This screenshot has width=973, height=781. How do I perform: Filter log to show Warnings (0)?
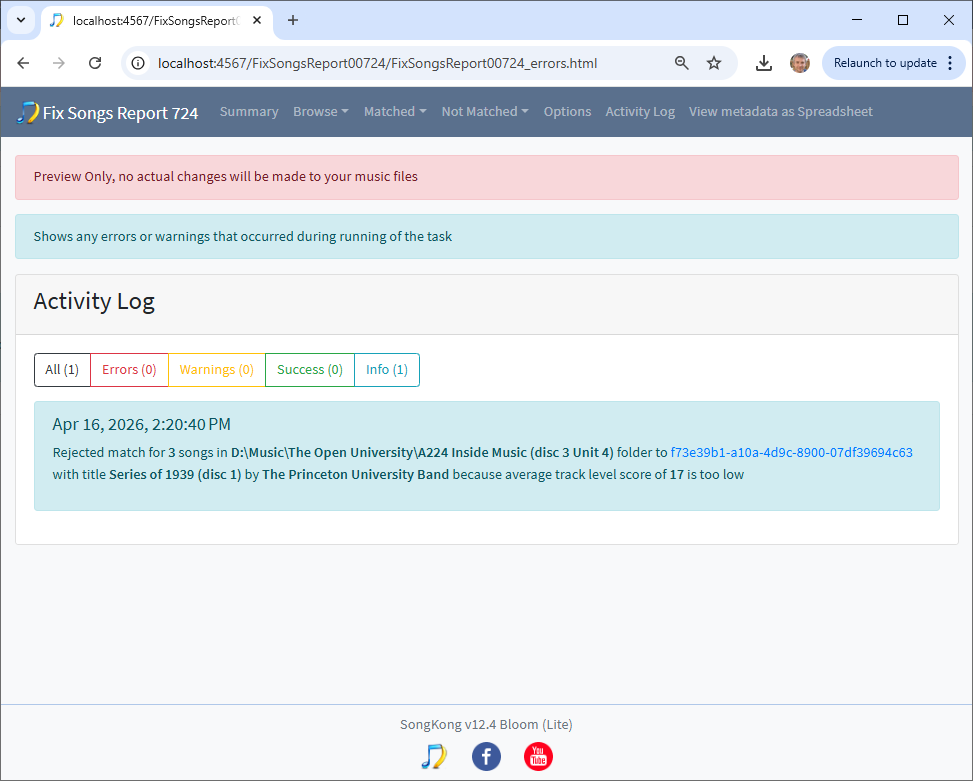(216, 370)
